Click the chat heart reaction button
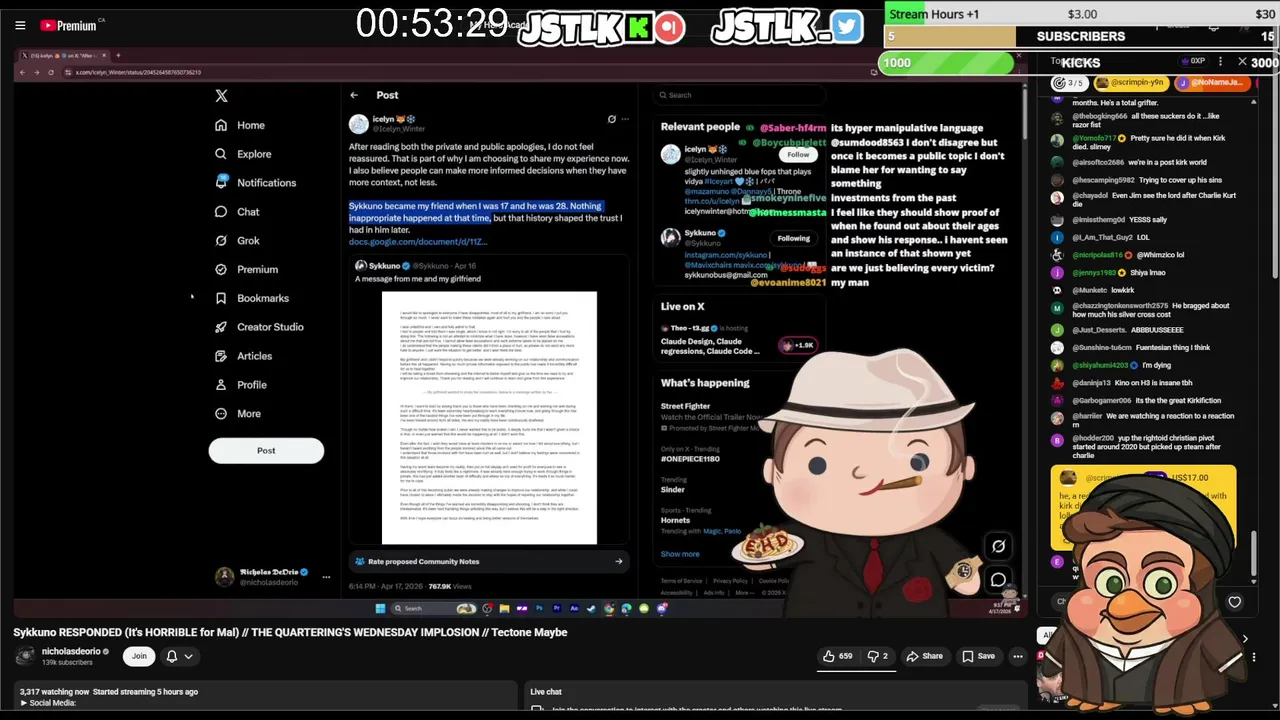The height and width of the screenshot is (720, 1280). tap(1235, 602)
